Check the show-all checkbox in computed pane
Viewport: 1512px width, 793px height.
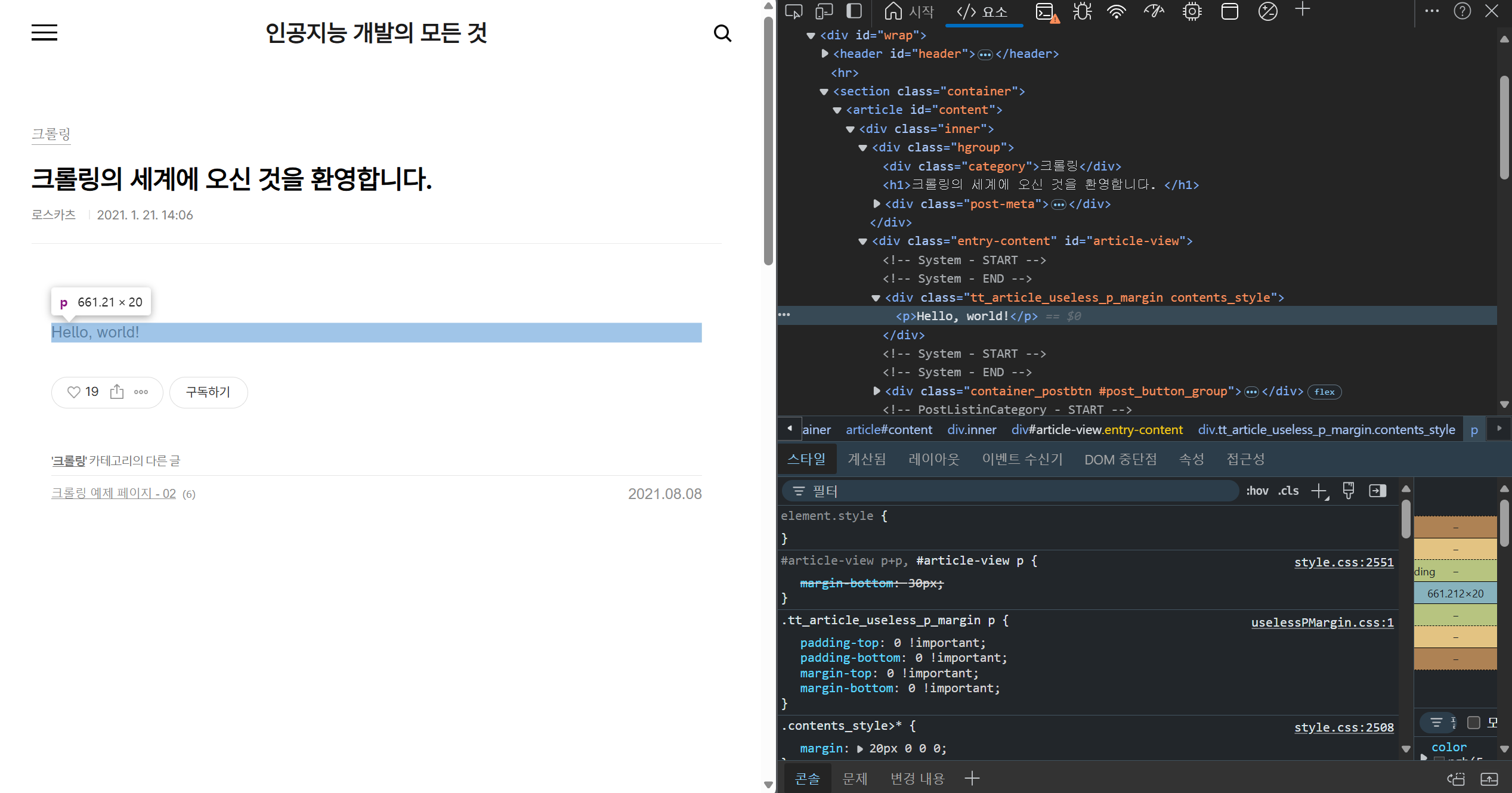[1474, 723]
